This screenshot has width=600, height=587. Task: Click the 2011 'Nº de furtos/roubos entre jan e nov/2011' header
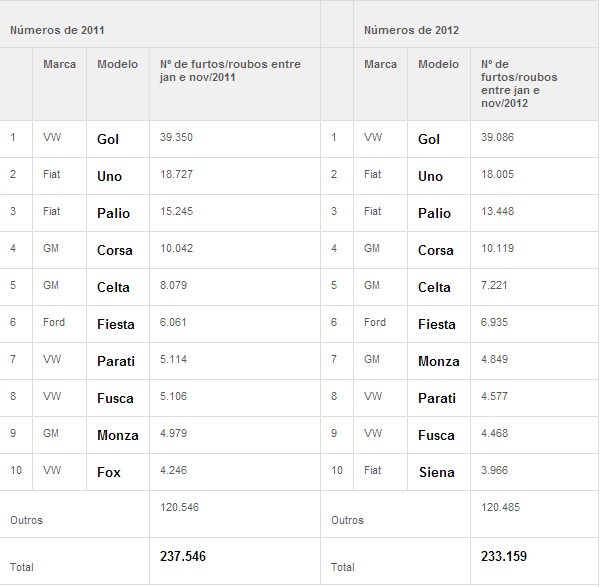[230, 71]
